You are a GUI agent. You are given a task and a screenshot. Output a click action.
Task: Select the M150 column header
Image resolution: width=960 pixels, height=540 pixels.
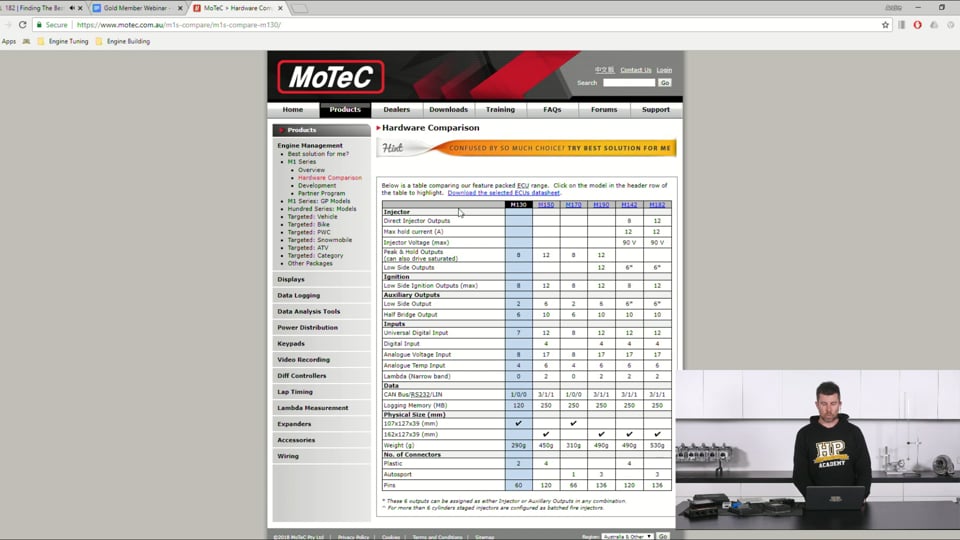tap(546, 204)
